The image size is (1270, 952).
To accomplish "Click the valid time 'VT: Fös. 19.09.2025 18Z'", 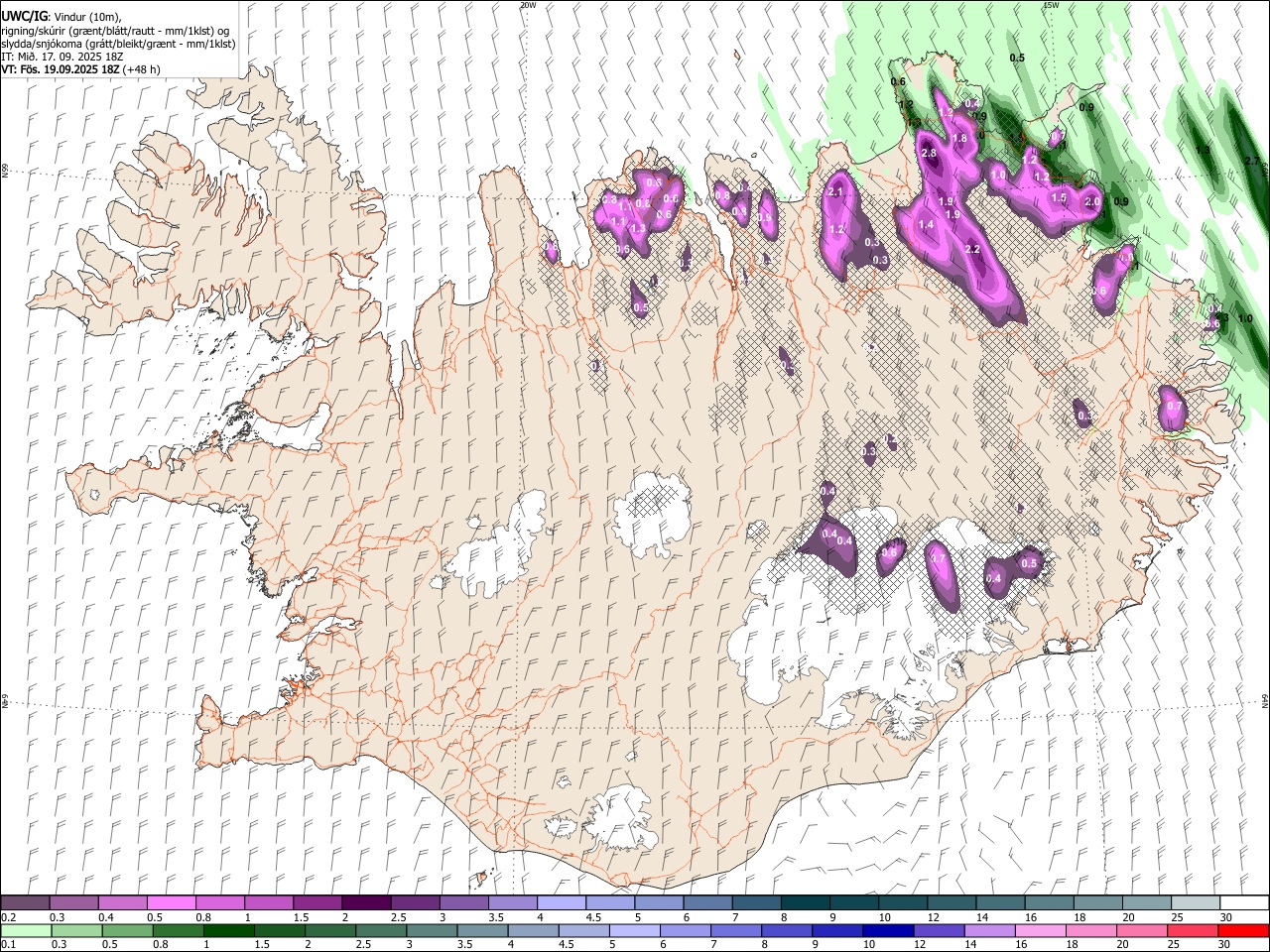I will 61,69.
